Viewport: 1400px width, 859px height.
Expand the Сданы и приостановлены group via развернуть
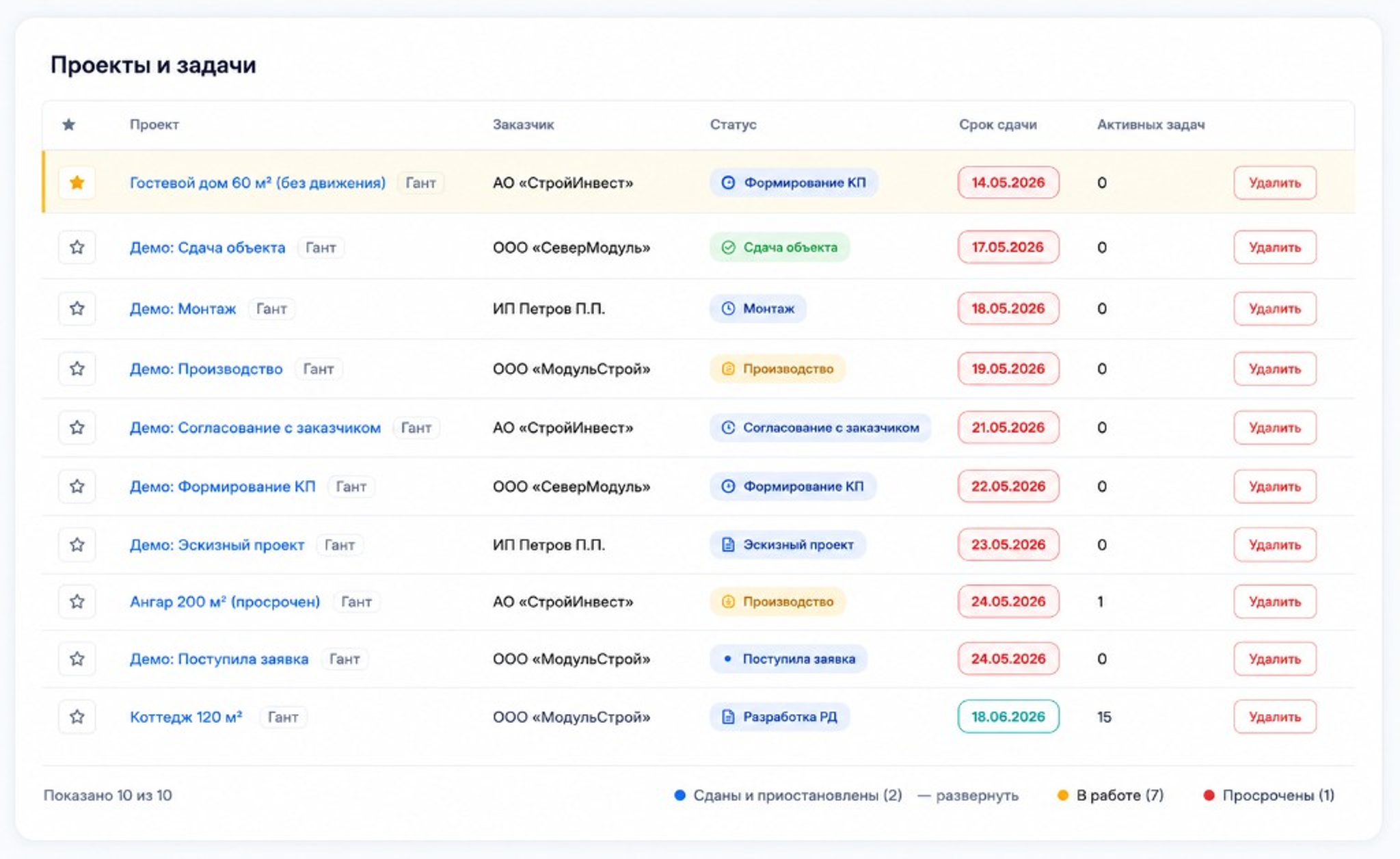click(977, 795)
